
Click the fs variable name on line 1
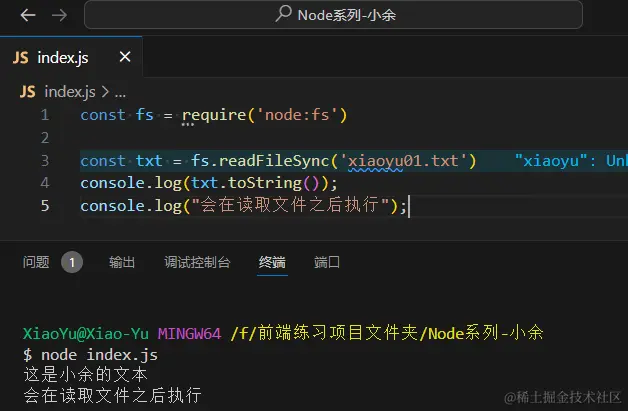(x=145, y=115)
